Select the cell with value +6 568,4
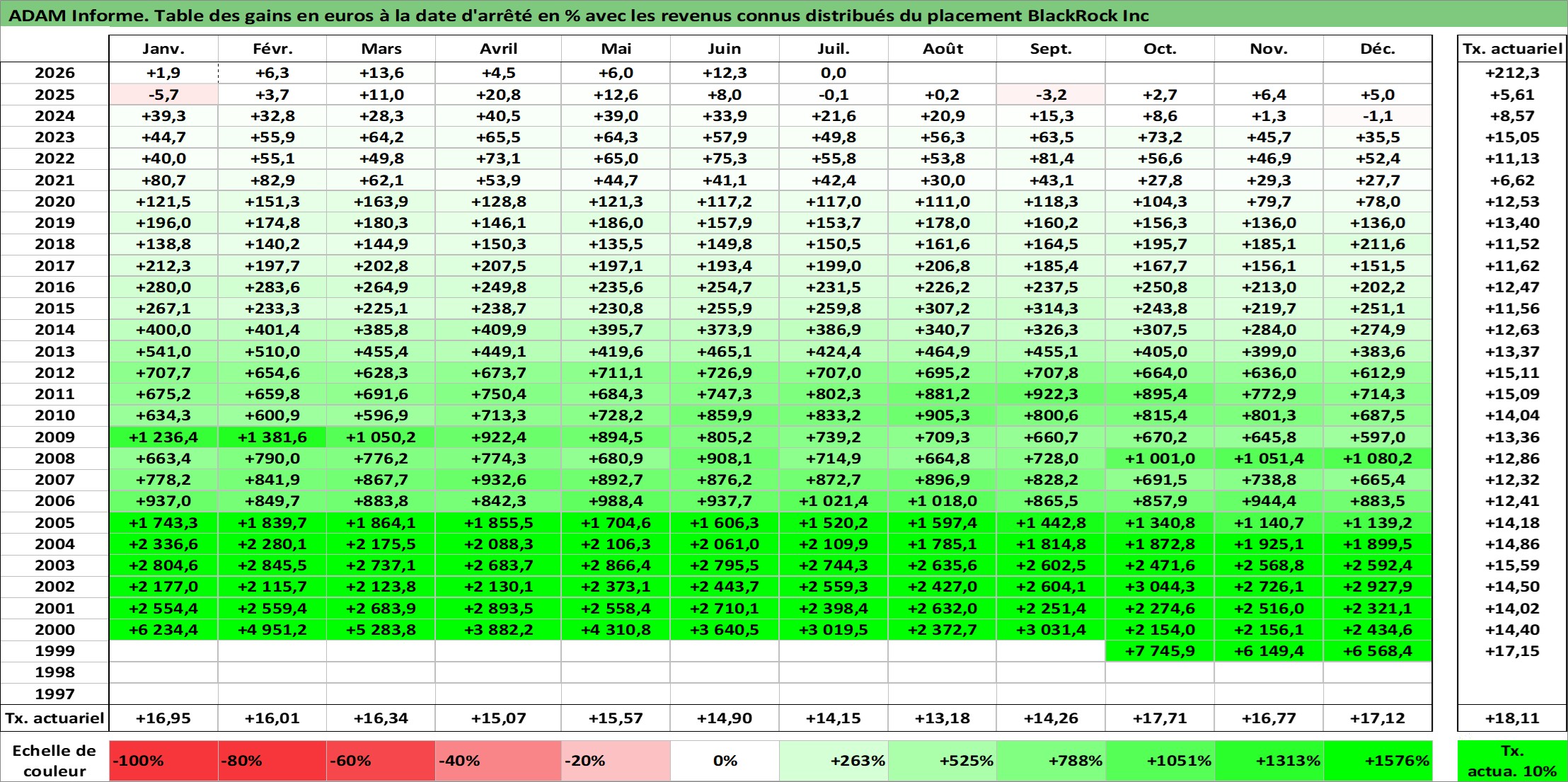The width and height of the screenshot is (1568, 782). coord(1378,651)
